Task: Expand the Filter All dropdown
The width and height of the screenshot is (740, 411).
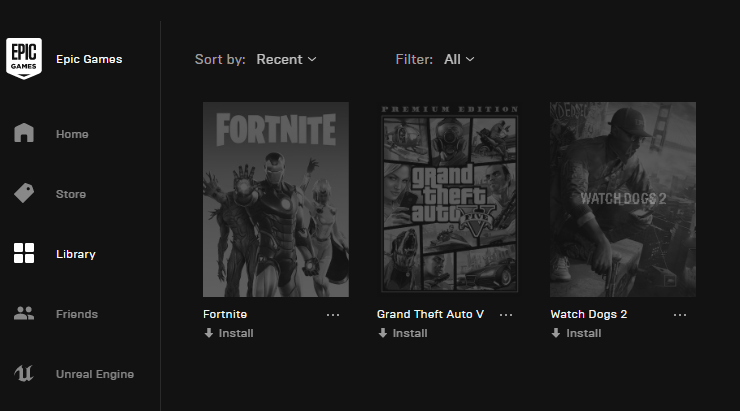Action: point(459,59)
